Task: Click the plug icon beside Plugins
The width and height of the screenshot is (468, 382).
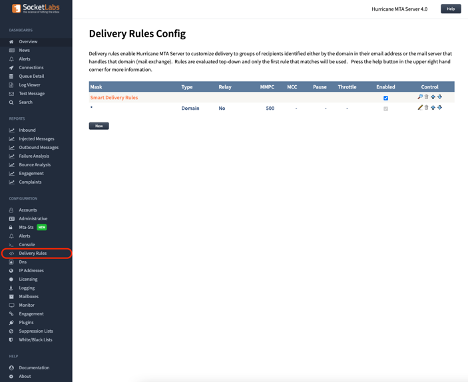Action: [11, 323]
